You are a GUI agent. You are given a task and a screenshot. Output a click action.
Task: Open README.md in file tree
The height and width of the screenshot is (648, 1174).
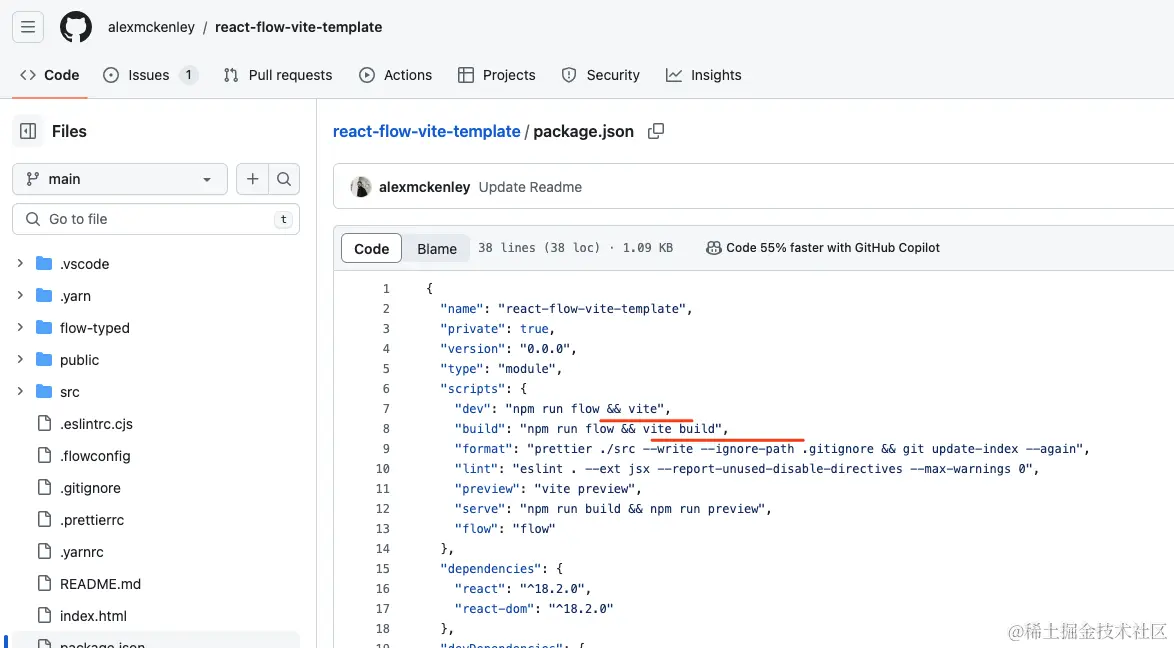tap(100, 584)
